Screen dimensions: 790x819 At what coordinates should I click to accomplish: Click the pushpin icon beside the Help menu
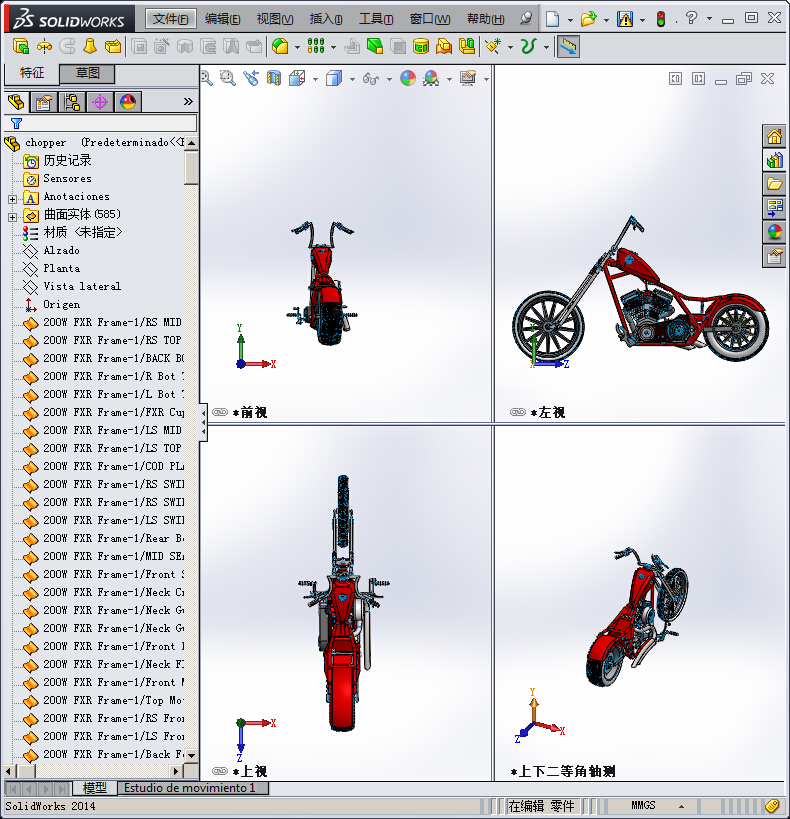pyautogui.click(x=526, y=19)
